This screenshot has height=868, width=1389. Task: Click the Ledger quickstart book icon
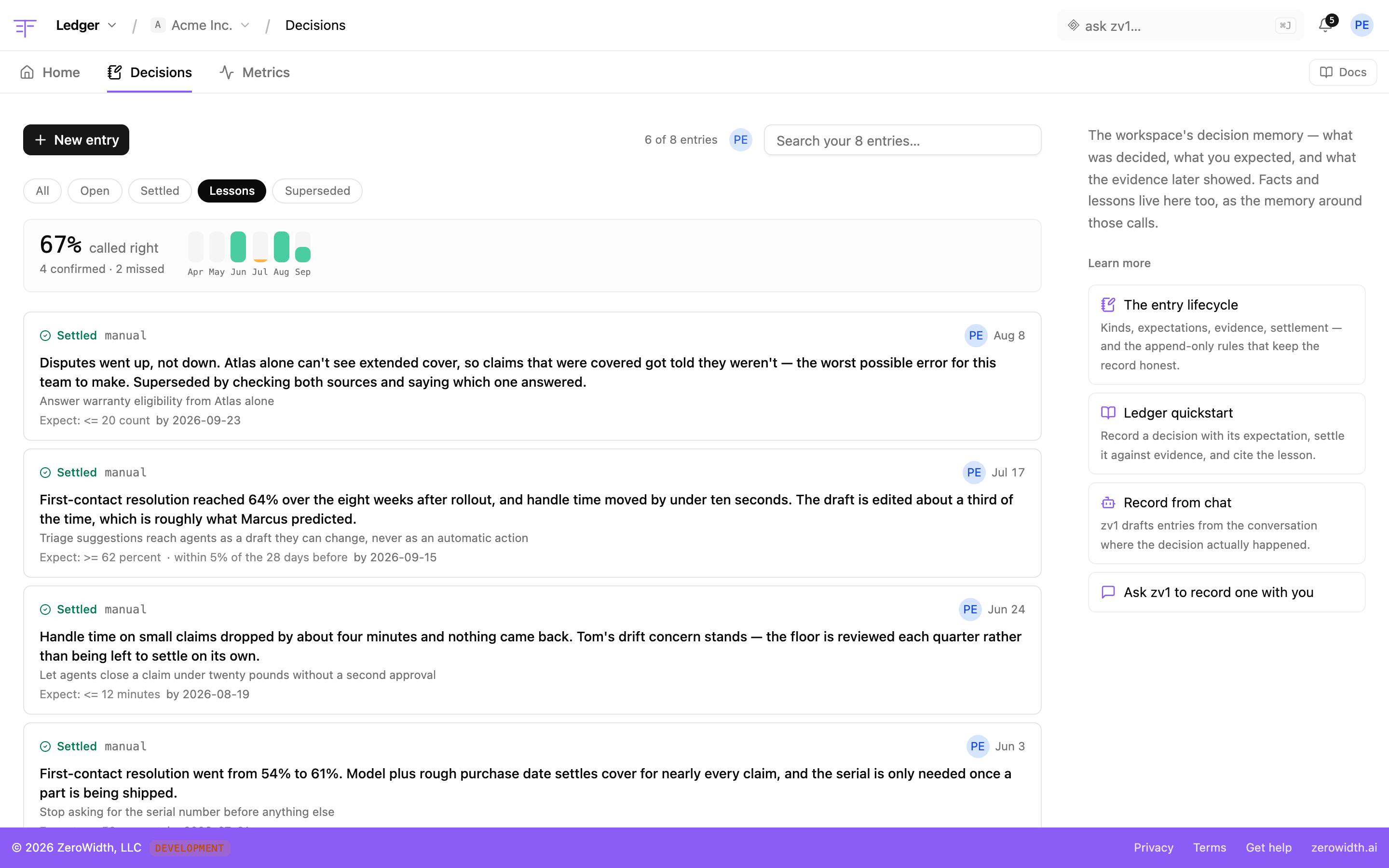click(x=1108, y=413)
